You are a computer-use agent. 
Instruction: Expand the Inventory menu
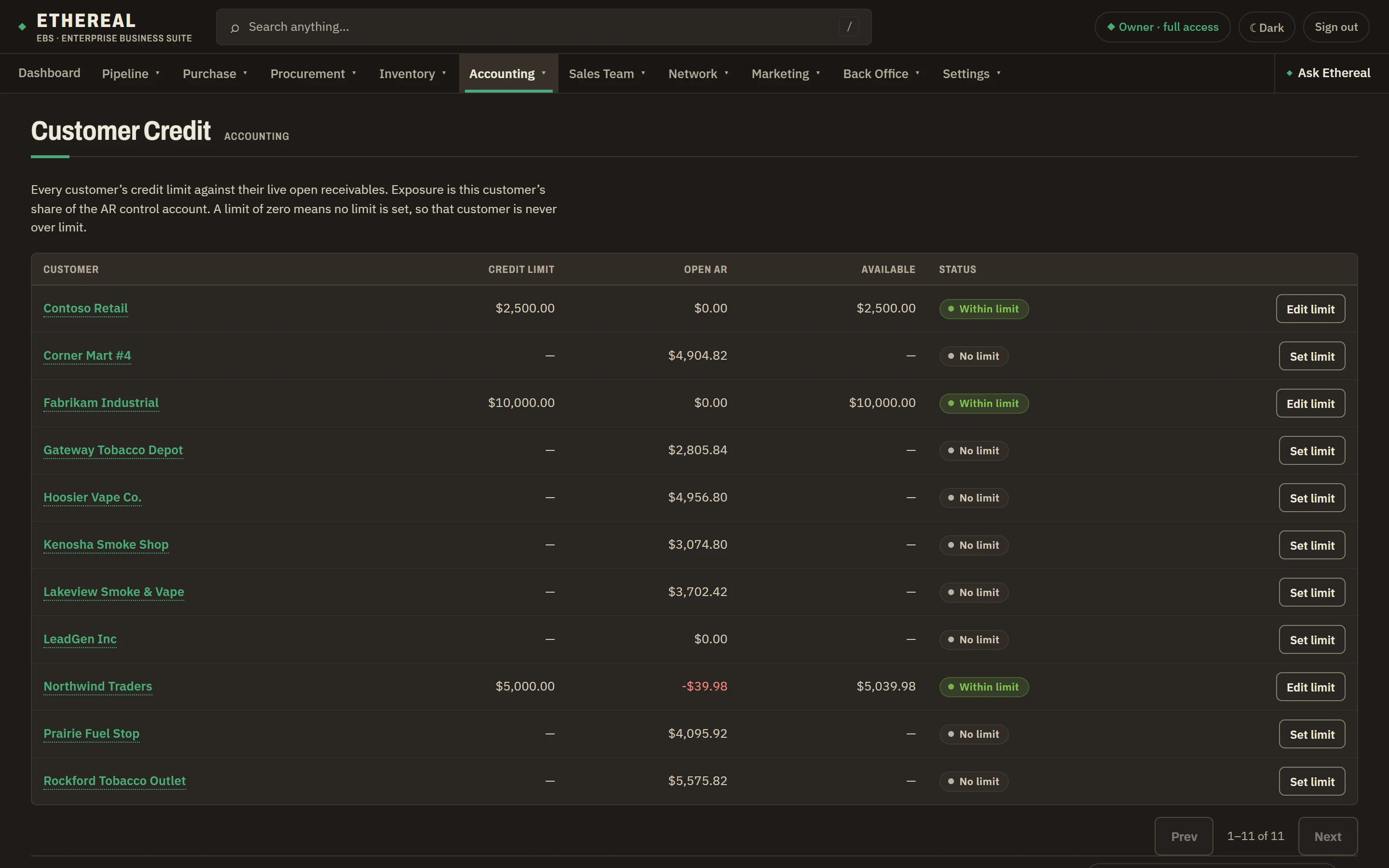click(x=413, y=73)
